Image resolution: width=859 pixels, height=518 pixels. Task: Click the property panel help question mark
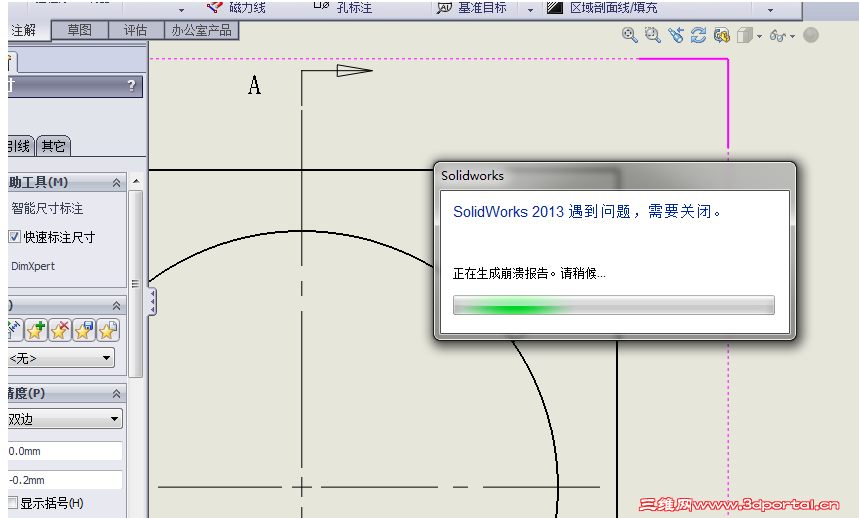tap(131, 85)
